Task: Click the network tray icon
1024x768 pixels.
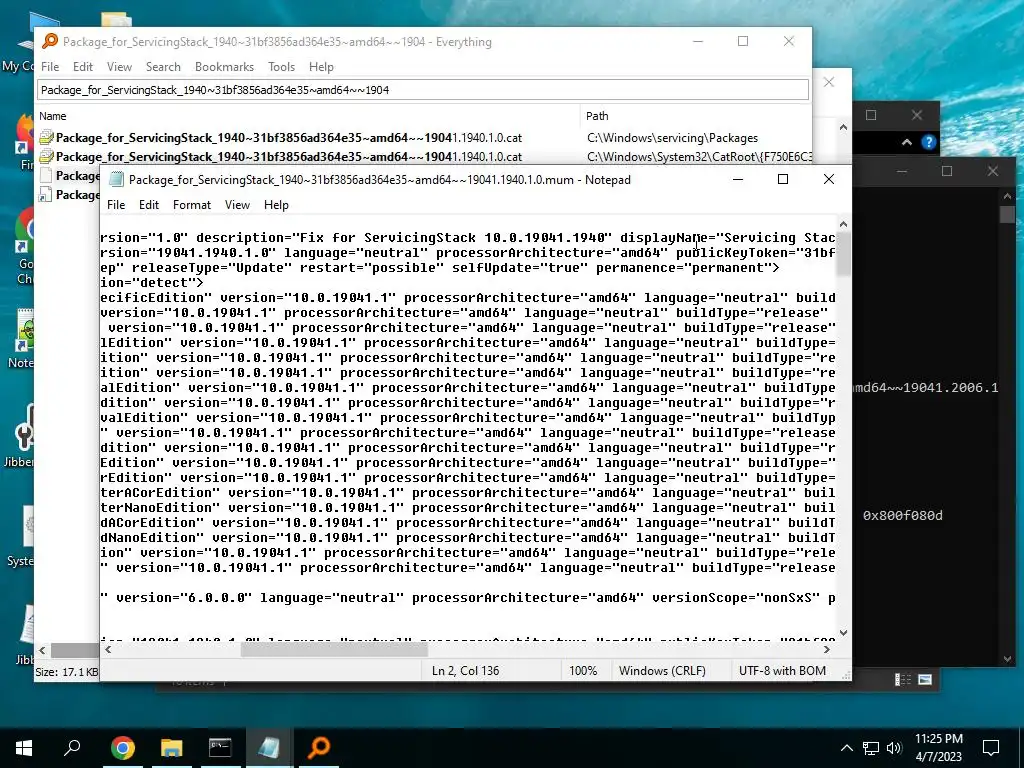Action: coord(871,748)
